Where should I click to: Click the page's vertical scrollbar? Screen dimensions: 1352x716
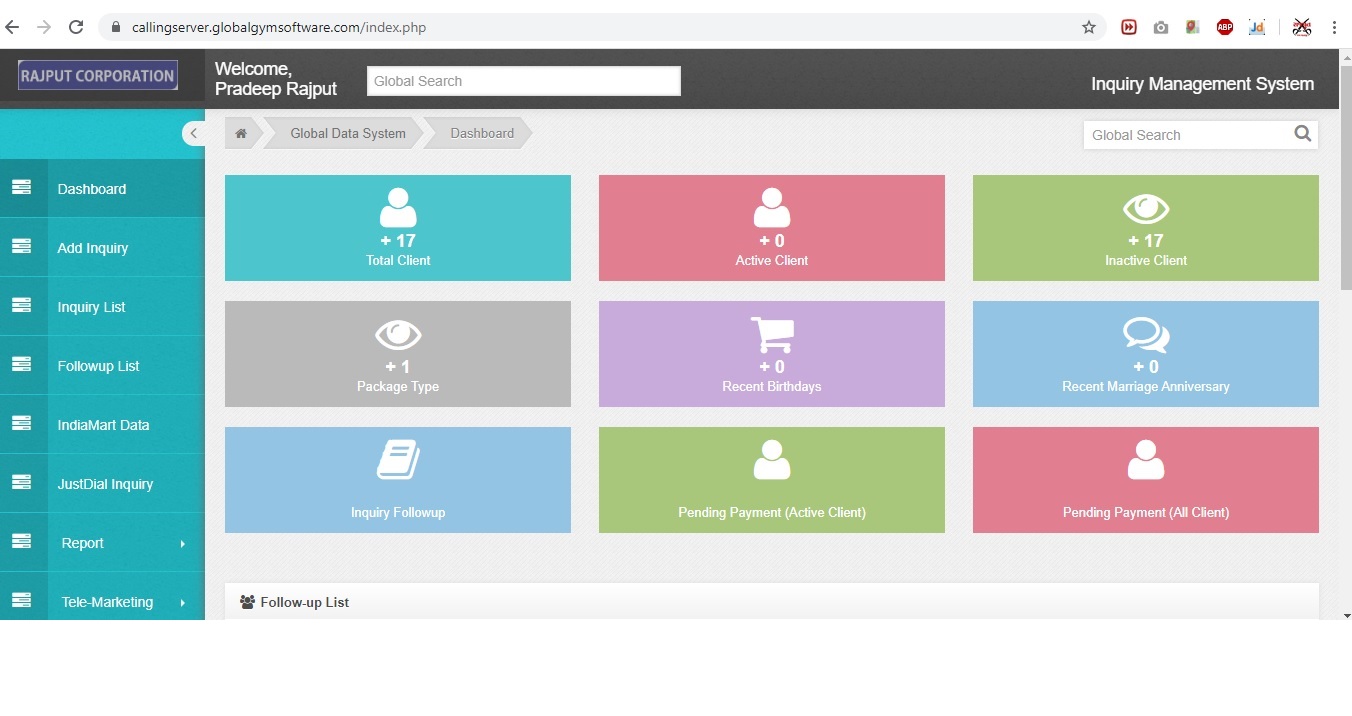(x=1345, y=180)
